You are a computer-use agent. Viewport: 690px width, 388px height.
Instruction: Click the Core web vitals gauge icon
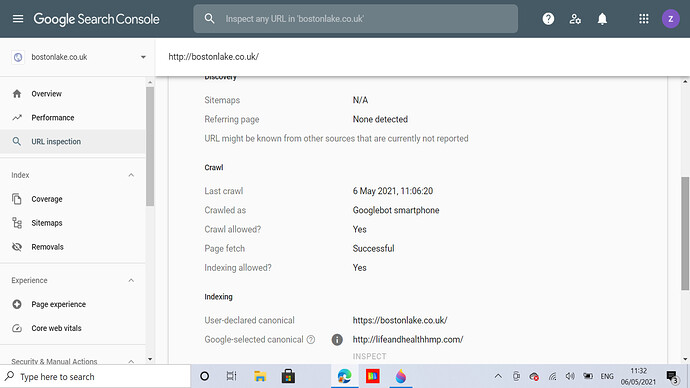pyautogui.click(x=17, y=328)
